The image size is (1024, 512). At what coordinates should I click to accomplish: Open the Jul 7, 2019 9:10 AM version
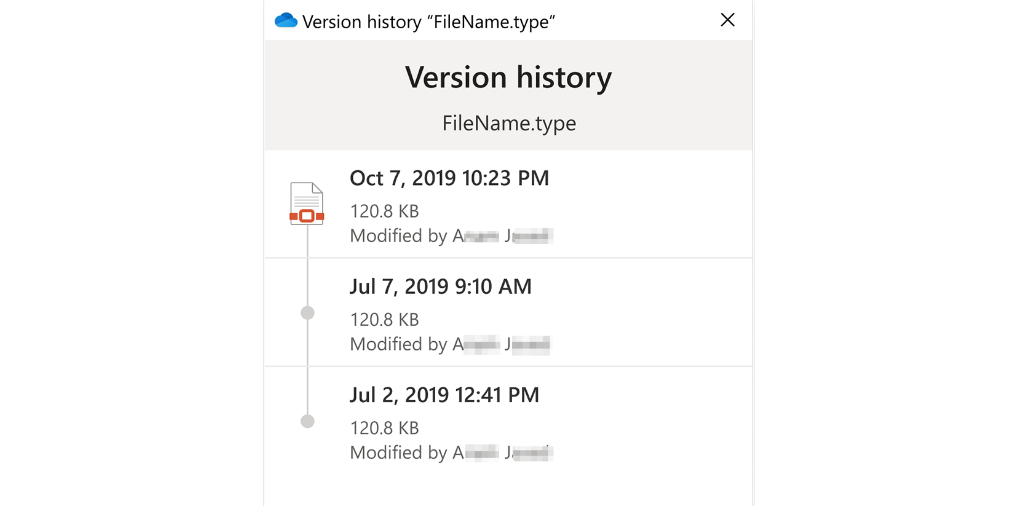[440, 287]
